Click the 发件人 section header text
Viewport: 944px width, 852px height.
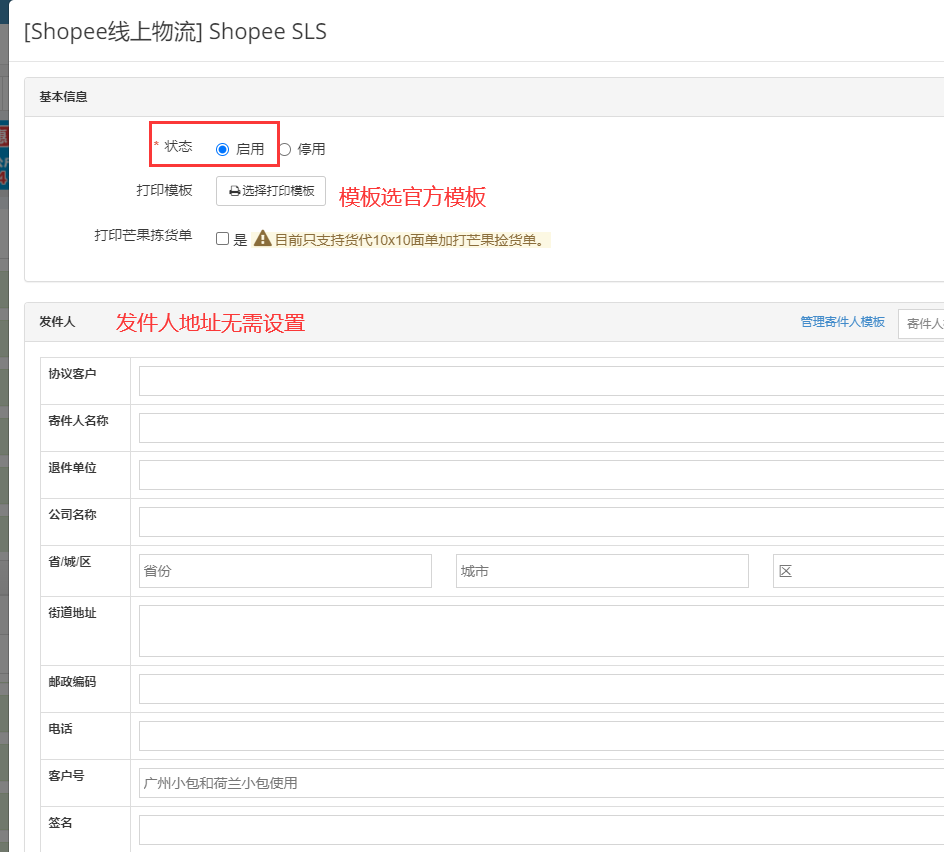click(57, 322)
